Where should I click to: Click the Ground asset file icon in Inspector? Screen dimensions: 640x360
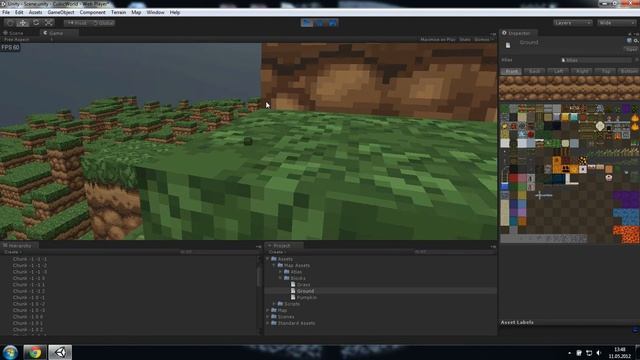508,45
